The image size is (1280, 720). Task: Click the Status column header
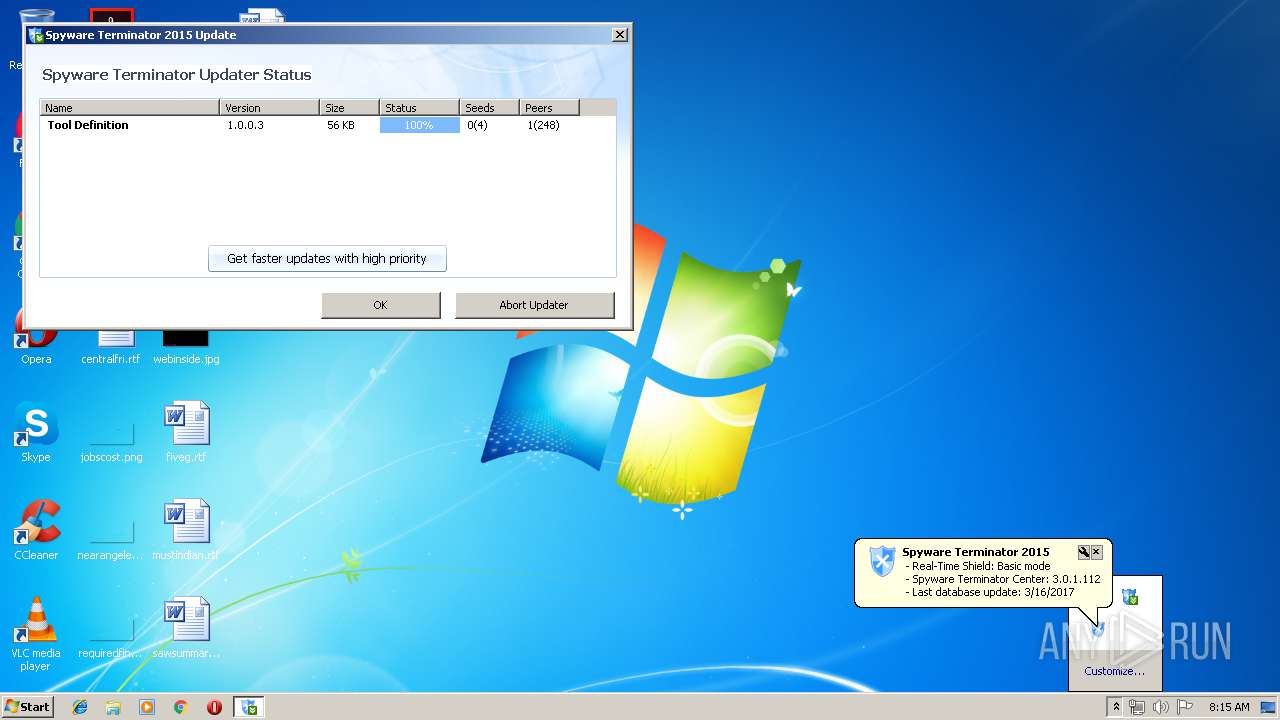point(420,108)
